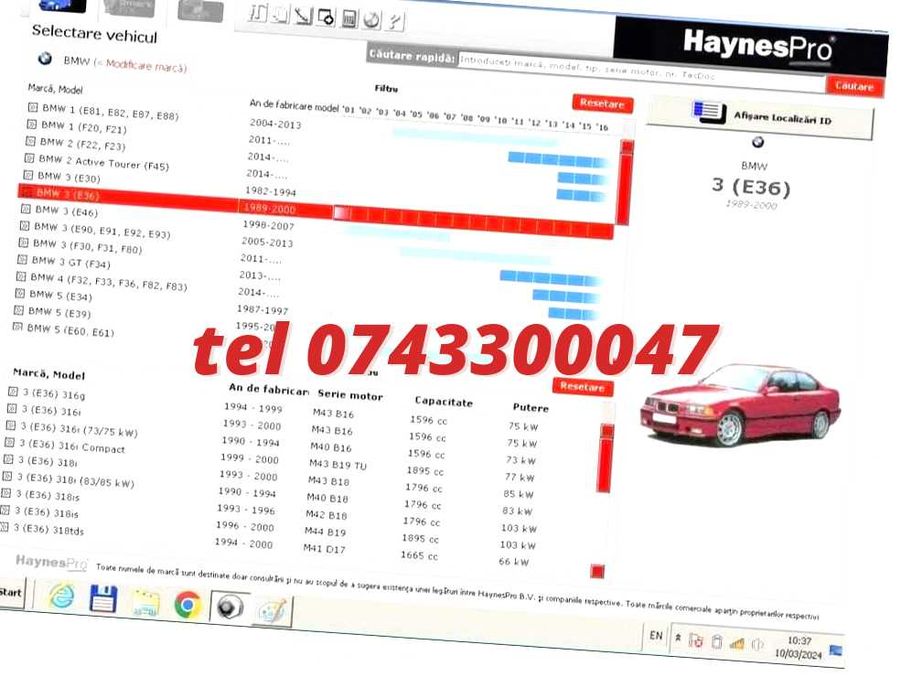Click the Start button
Screen dimensions: 912x700
[10, 593]
